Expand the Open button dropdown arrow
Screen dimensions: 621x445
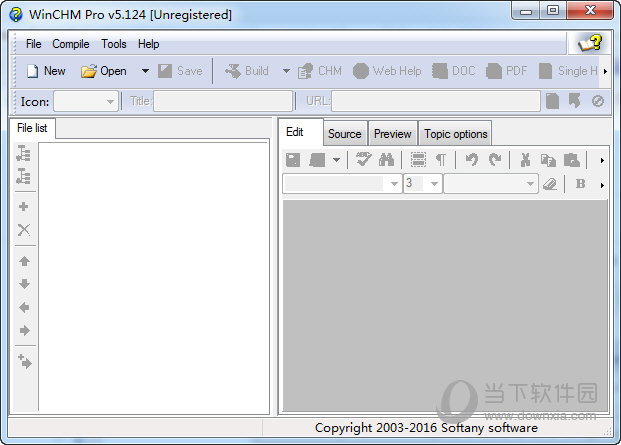coord(145,71)
